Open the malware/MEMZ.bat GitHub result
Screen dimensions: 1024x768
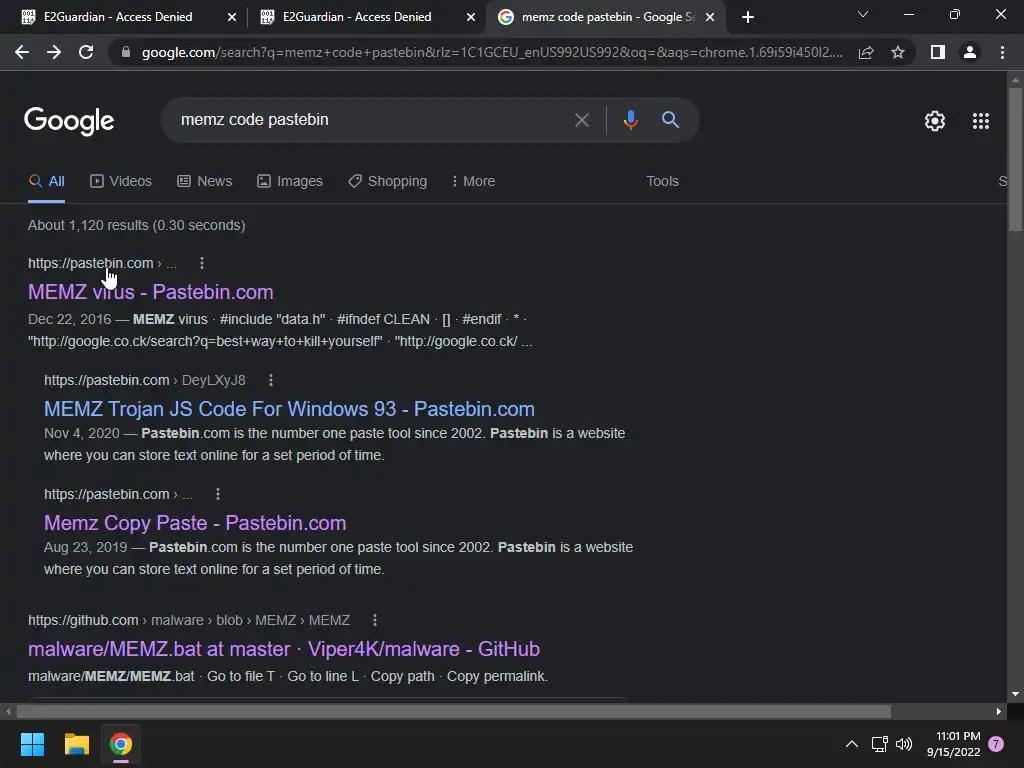[x=283, y=649]
